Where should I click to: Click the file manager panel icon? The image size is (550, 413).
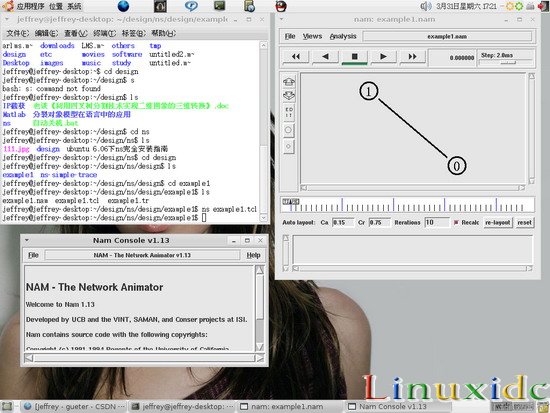pyautogui.click(x=249, y=6)
